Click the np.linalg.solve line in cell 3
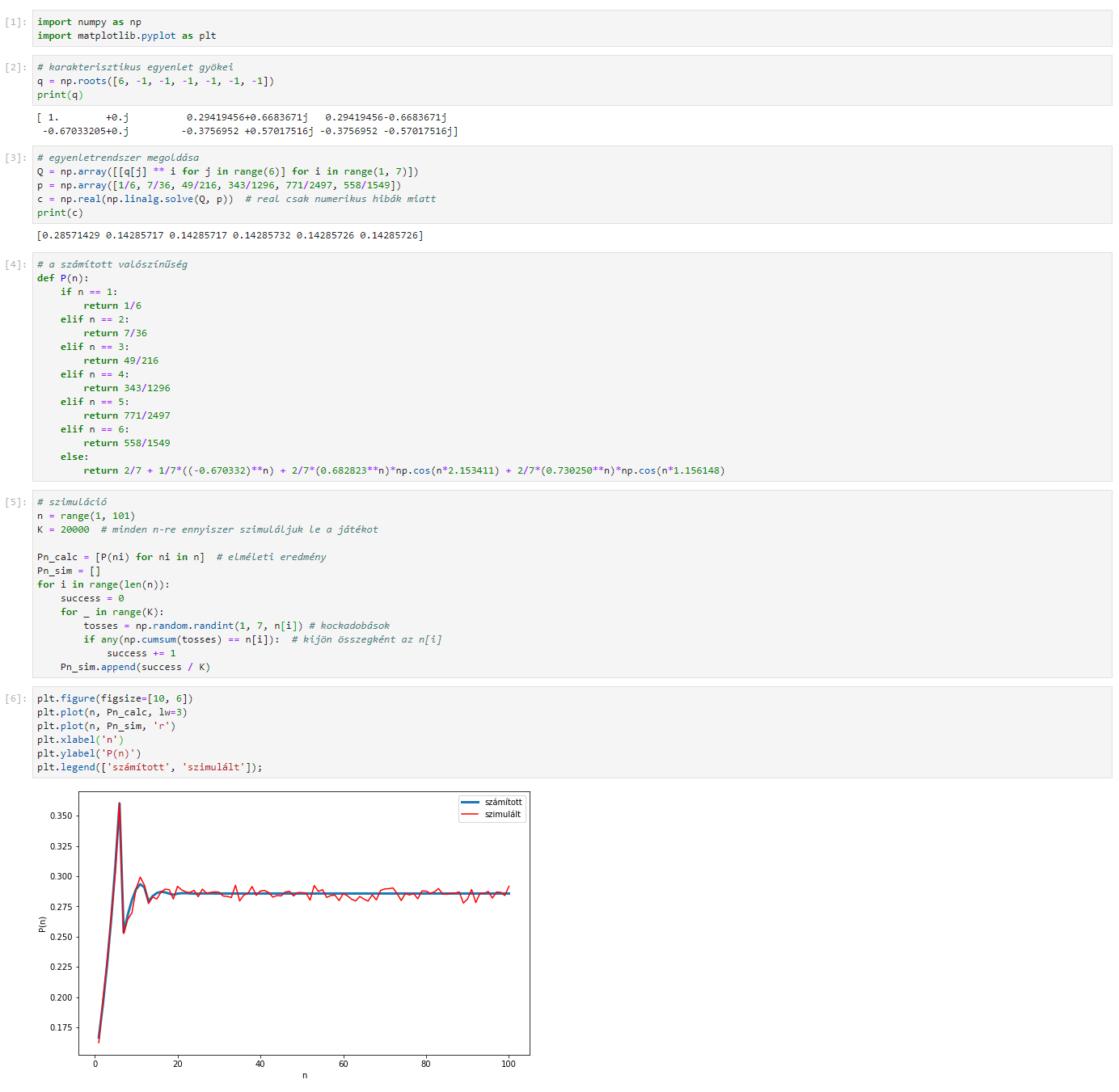 click(x=236, y=199)
